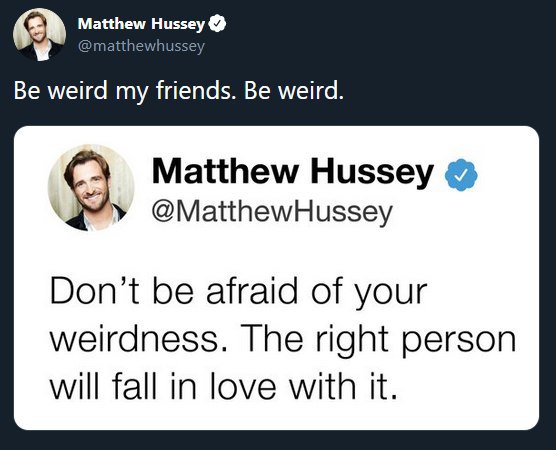Visit the @matthewhussey handle link

pos(141,46)
